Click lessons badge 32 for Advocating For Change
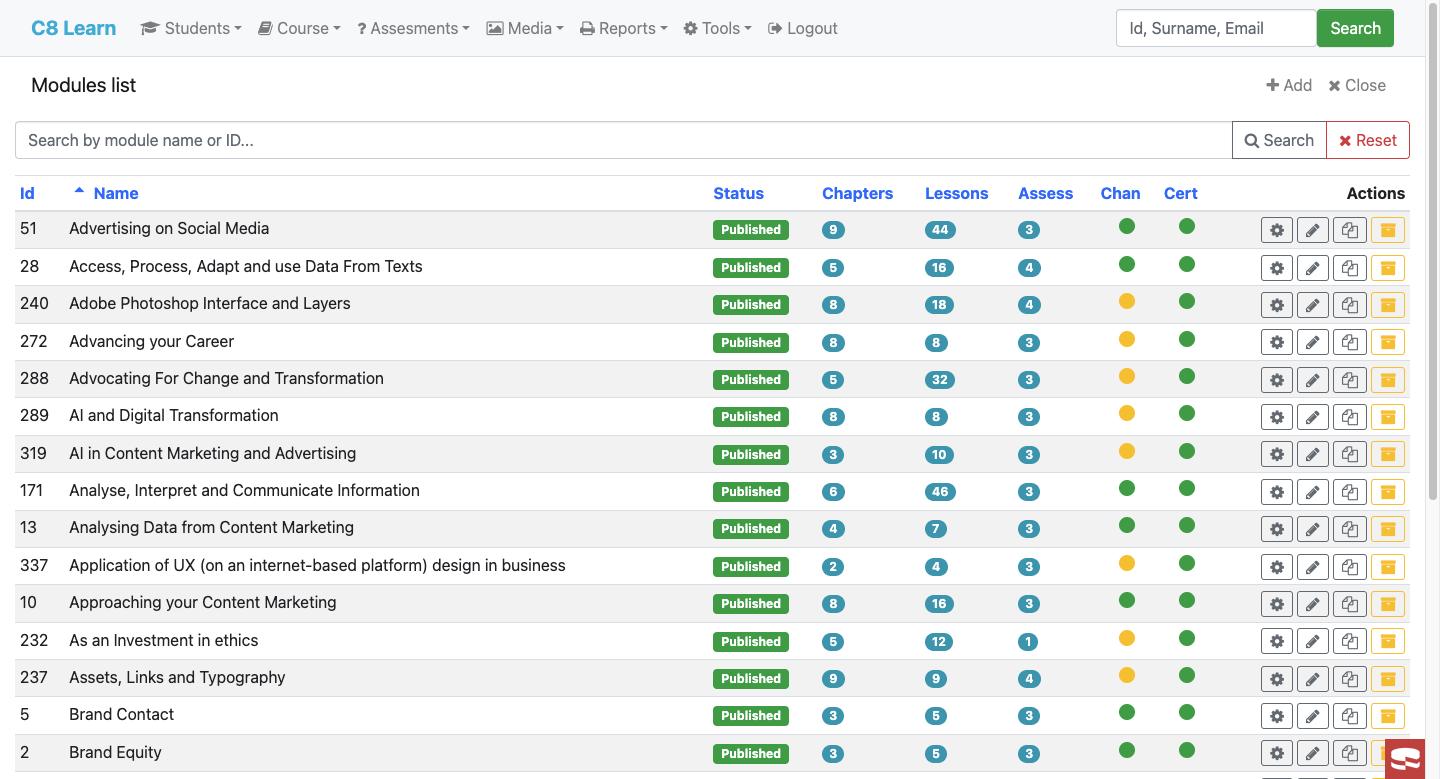The width and height of the screenshot is (1440, 779). point(940,380)
